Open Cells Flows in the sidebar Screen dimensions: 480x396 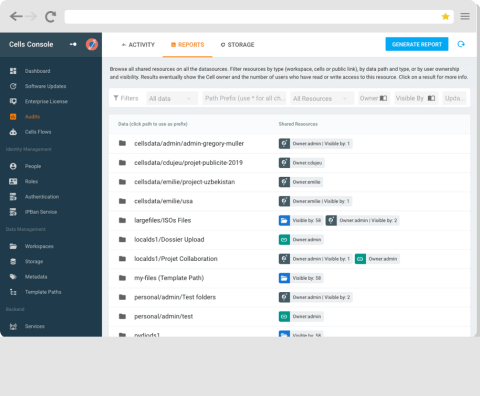tap(38, 132)
